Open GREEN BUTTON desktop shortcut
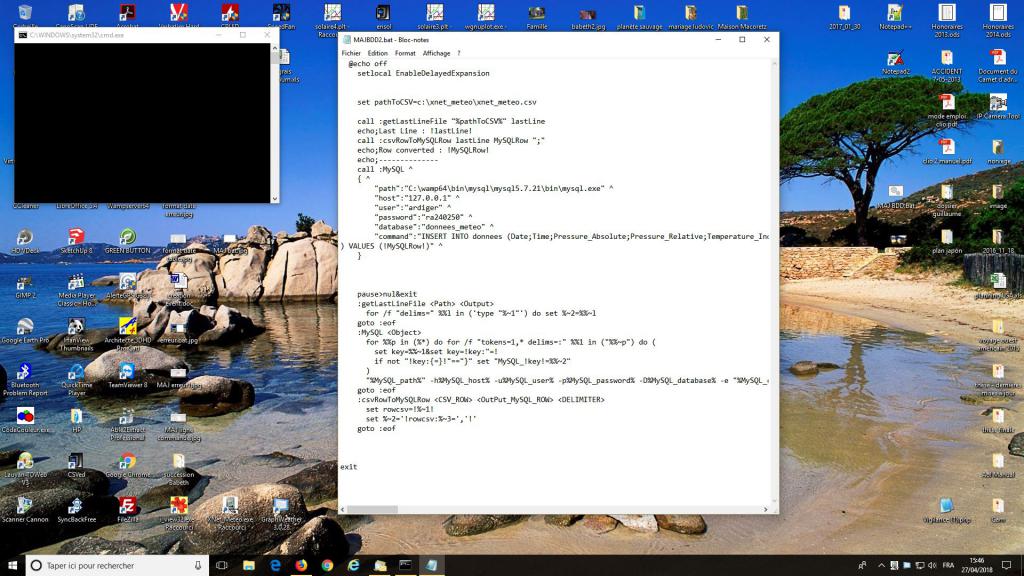1024x576 pixels. point(127,241)
